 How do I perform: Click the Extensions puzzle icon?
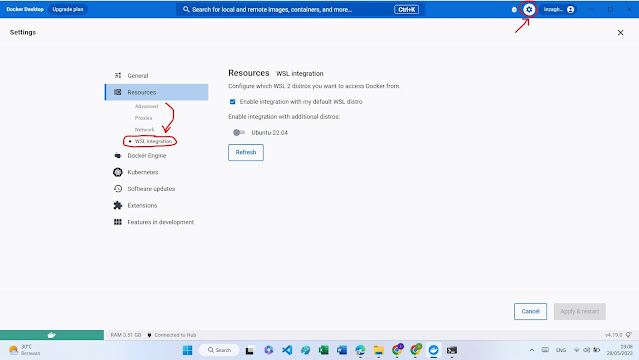[118, 205]
